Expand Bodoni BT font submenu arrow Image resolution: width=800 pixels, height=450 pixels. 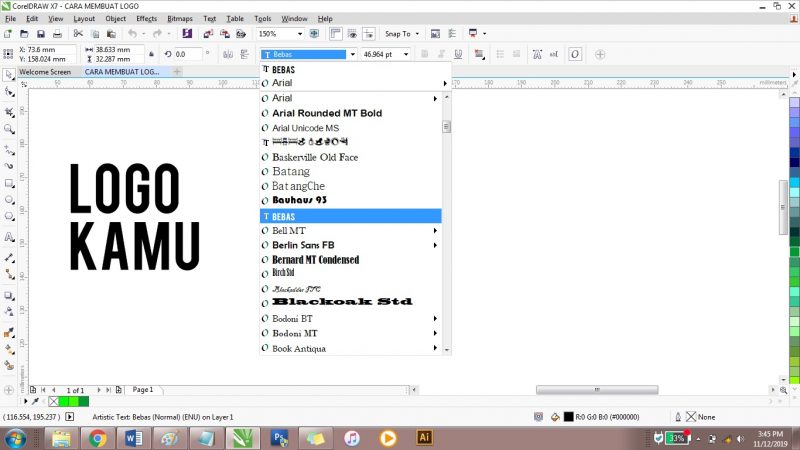click(435, 318)
